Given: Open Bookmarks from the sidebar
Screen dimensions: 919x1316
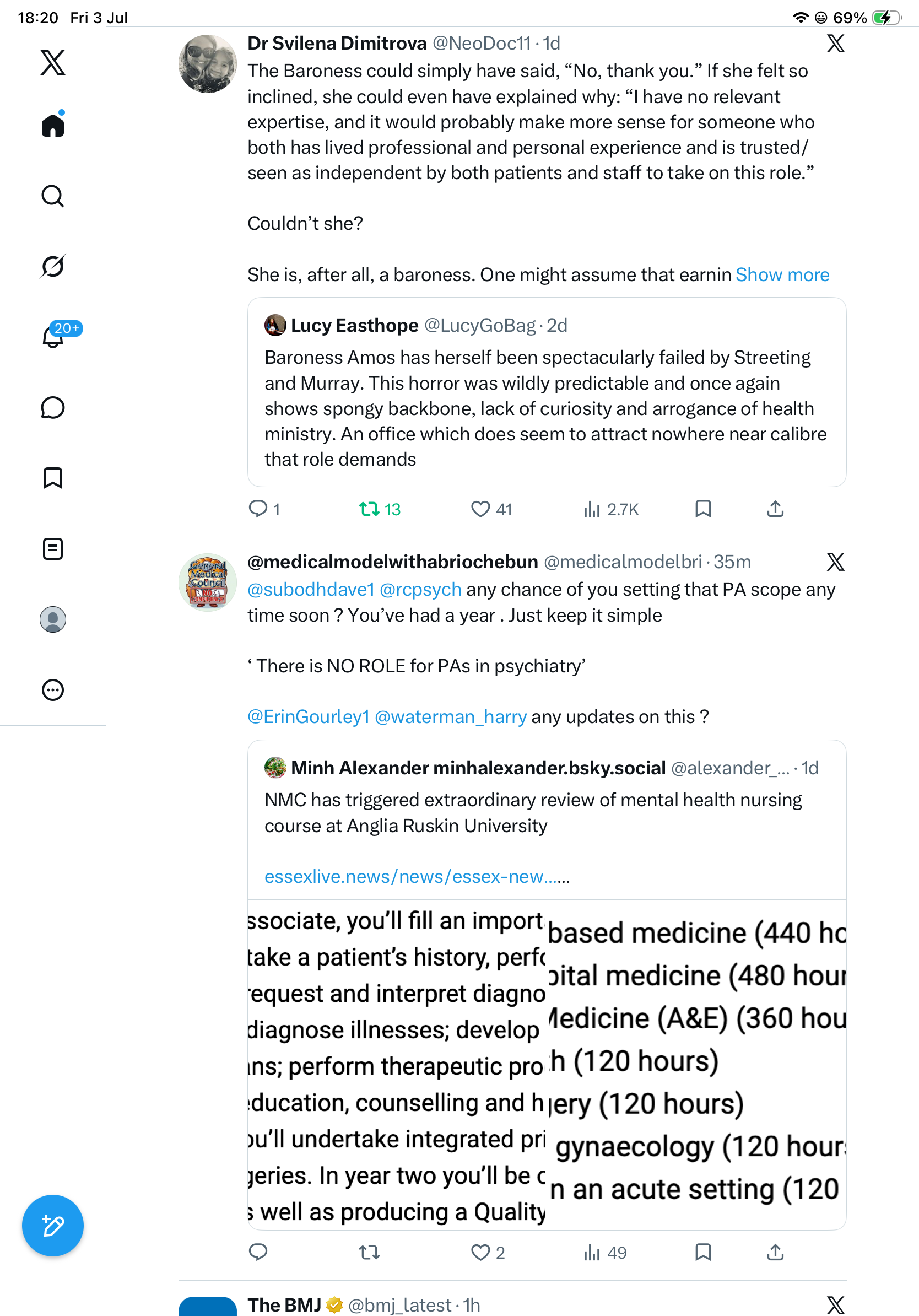Looking at the screenshot, I should (x=53, y=477).
